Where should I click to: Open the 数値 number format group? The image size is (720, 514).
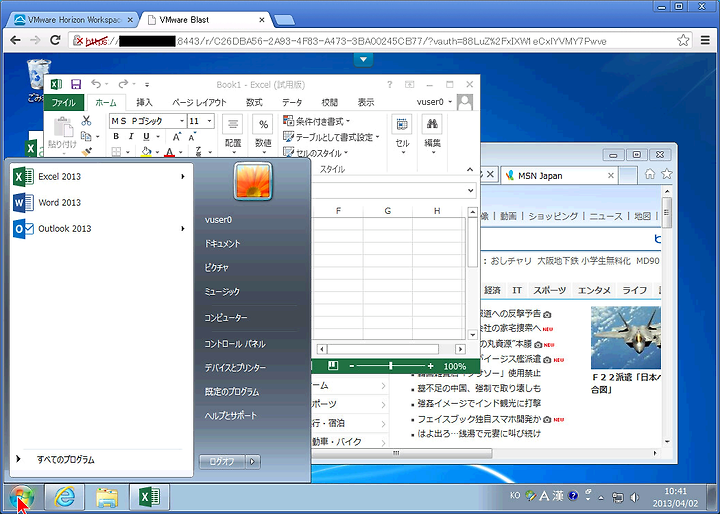point(263,135)
